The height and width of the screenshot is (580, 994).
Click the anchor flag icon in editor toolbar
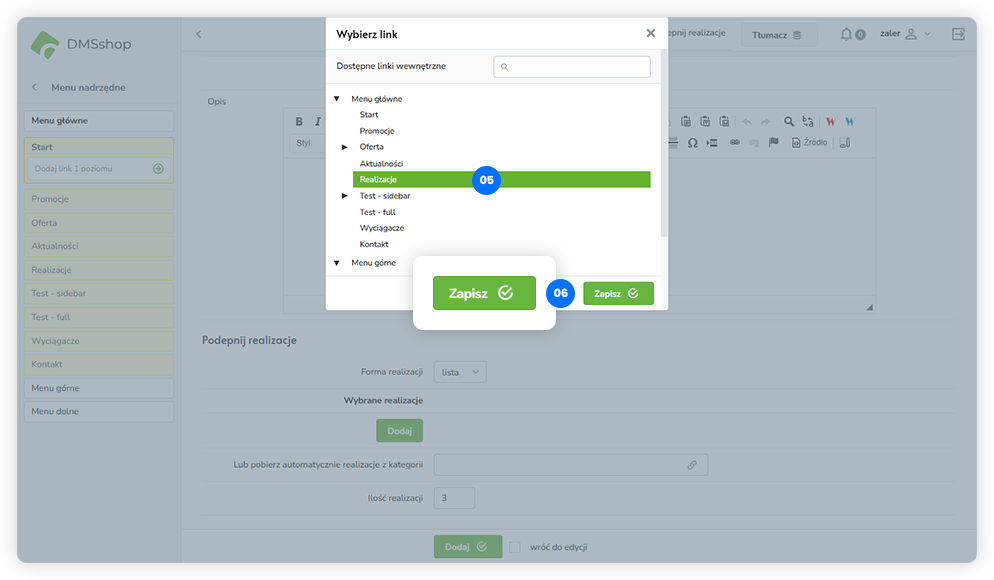[773, 143]
